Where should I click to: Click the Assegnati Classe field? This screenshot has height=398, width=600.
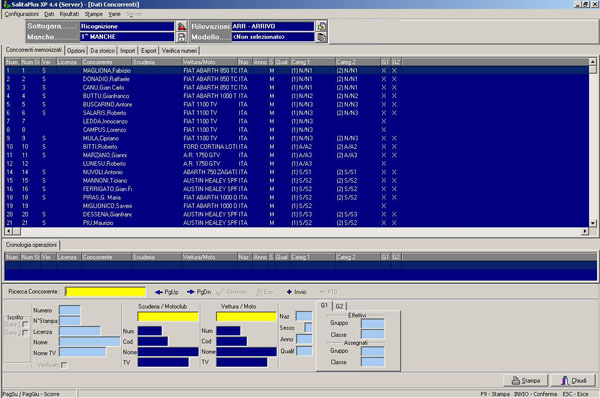(372, 362)
